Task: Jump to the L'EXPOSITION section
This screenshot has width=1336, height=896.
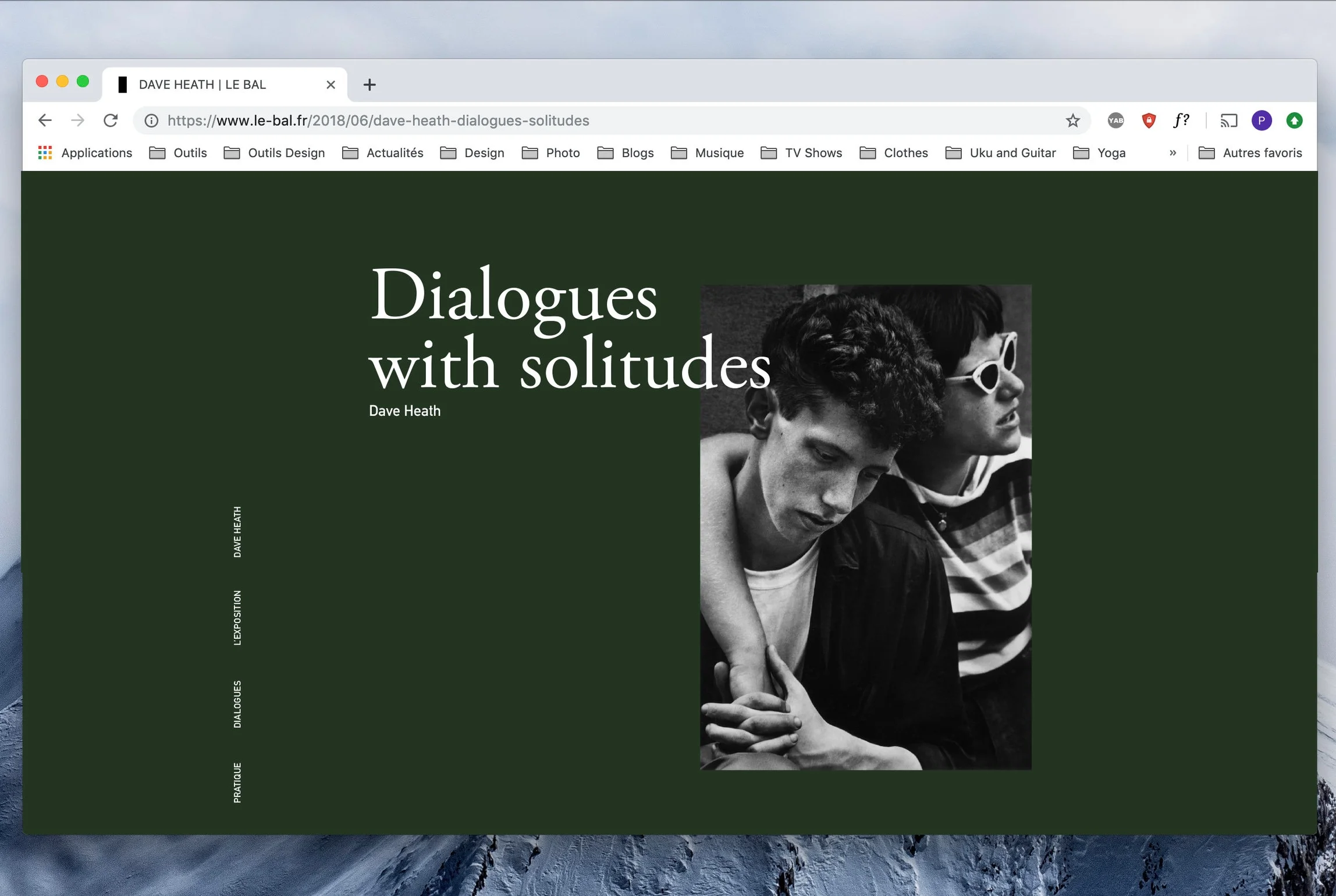Action: pyautogui.click(x=237, y=617)
